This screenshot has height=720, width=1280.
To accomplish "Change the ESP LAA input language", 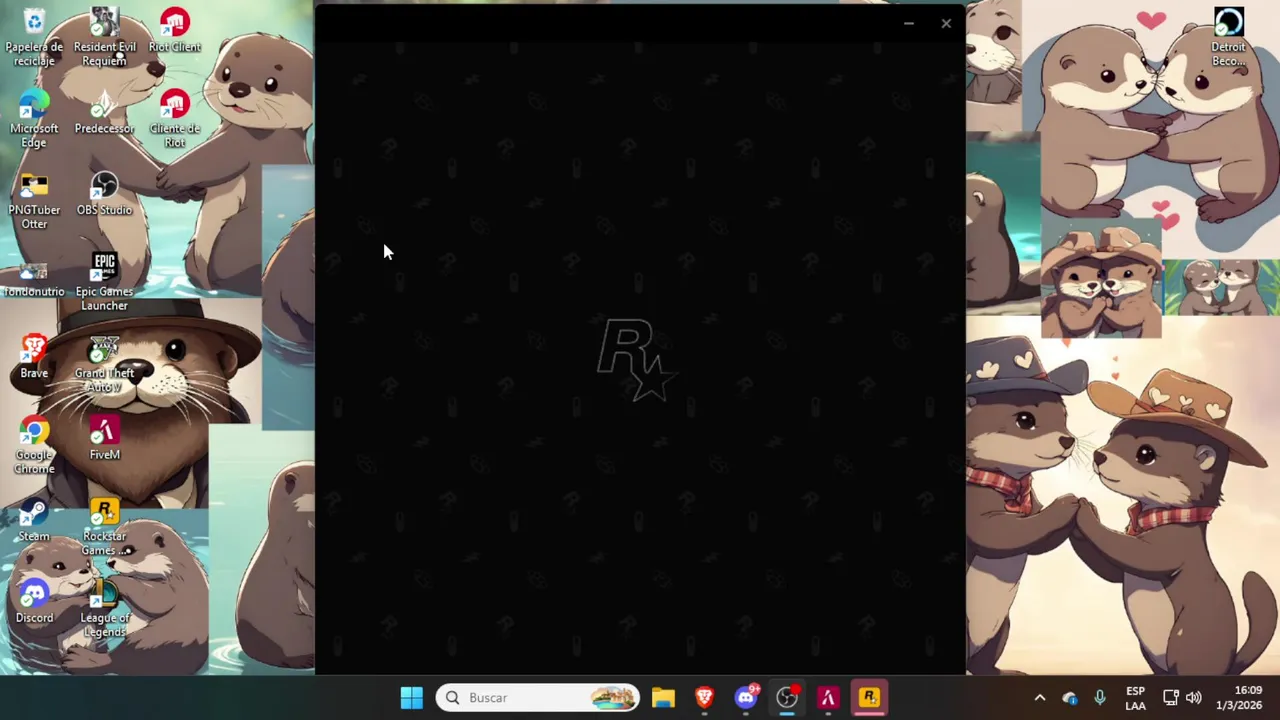I will pyautogui.click(x=1135, y=698).
